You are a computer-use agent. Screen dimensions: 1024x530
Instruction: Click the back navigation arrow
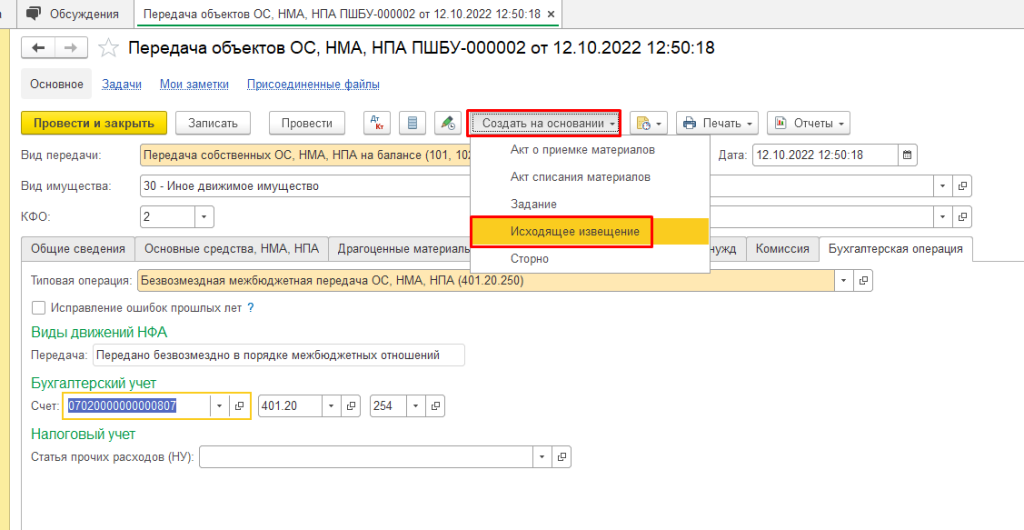coord(39,48)
